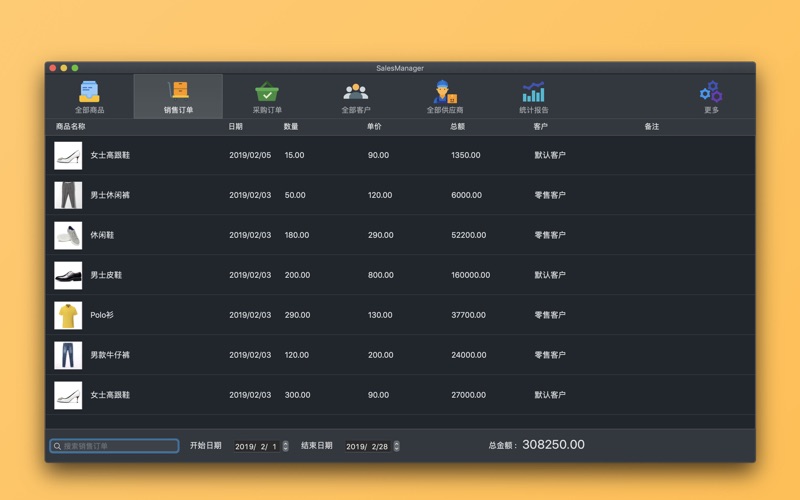
Task: Click unit price 800.00
Action: [381, 275]
